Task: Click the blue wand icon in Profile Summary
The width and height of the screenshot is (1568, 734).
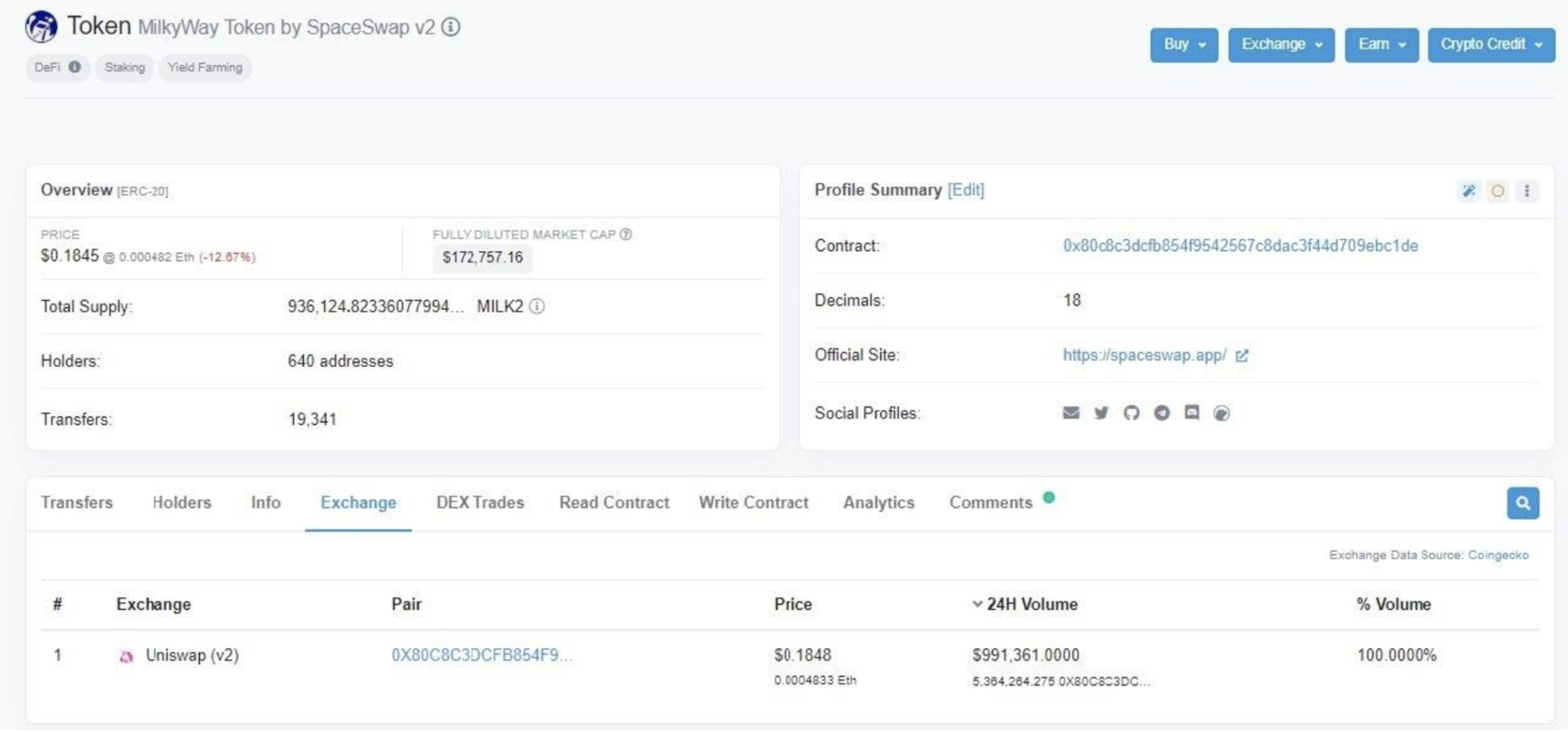Action: coord(1468,191)
